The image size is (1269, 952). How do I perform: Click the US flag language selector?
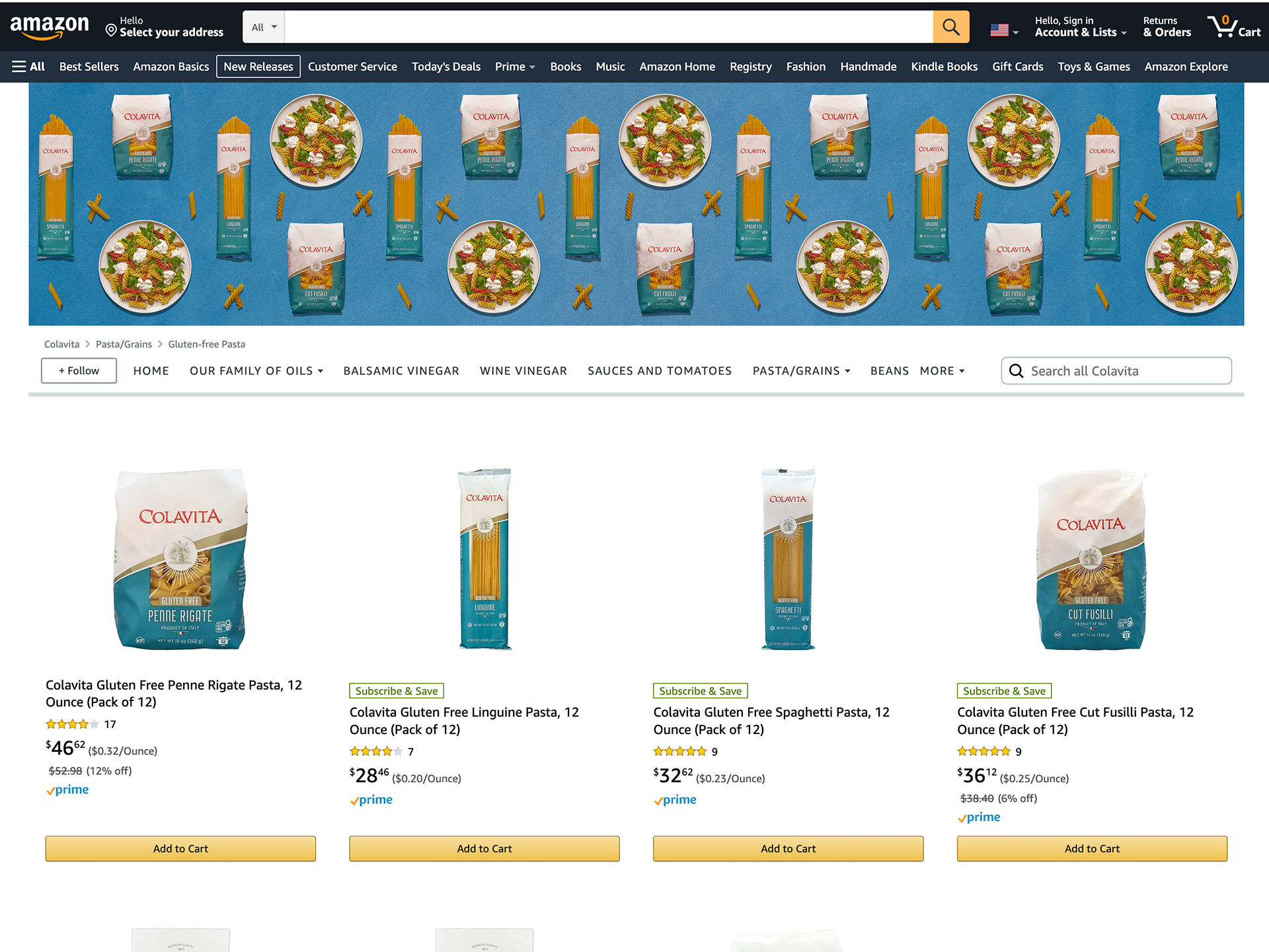[x=1003, y=30]
